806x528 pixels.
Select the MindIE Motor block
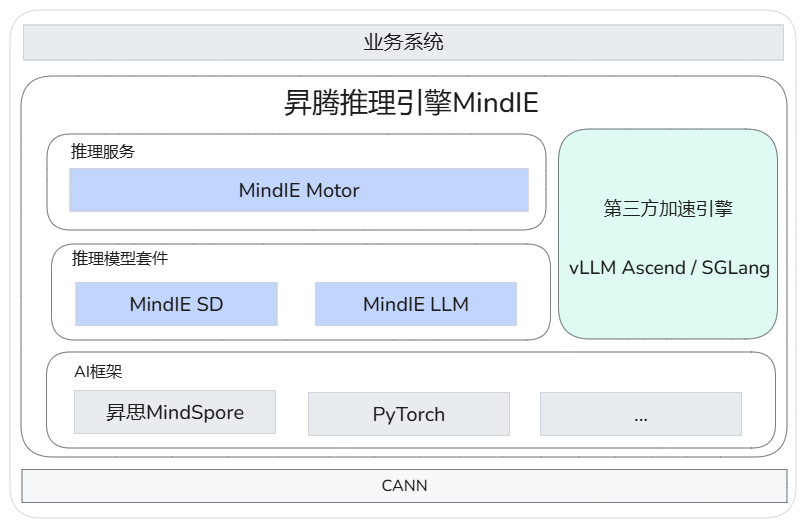299,190
